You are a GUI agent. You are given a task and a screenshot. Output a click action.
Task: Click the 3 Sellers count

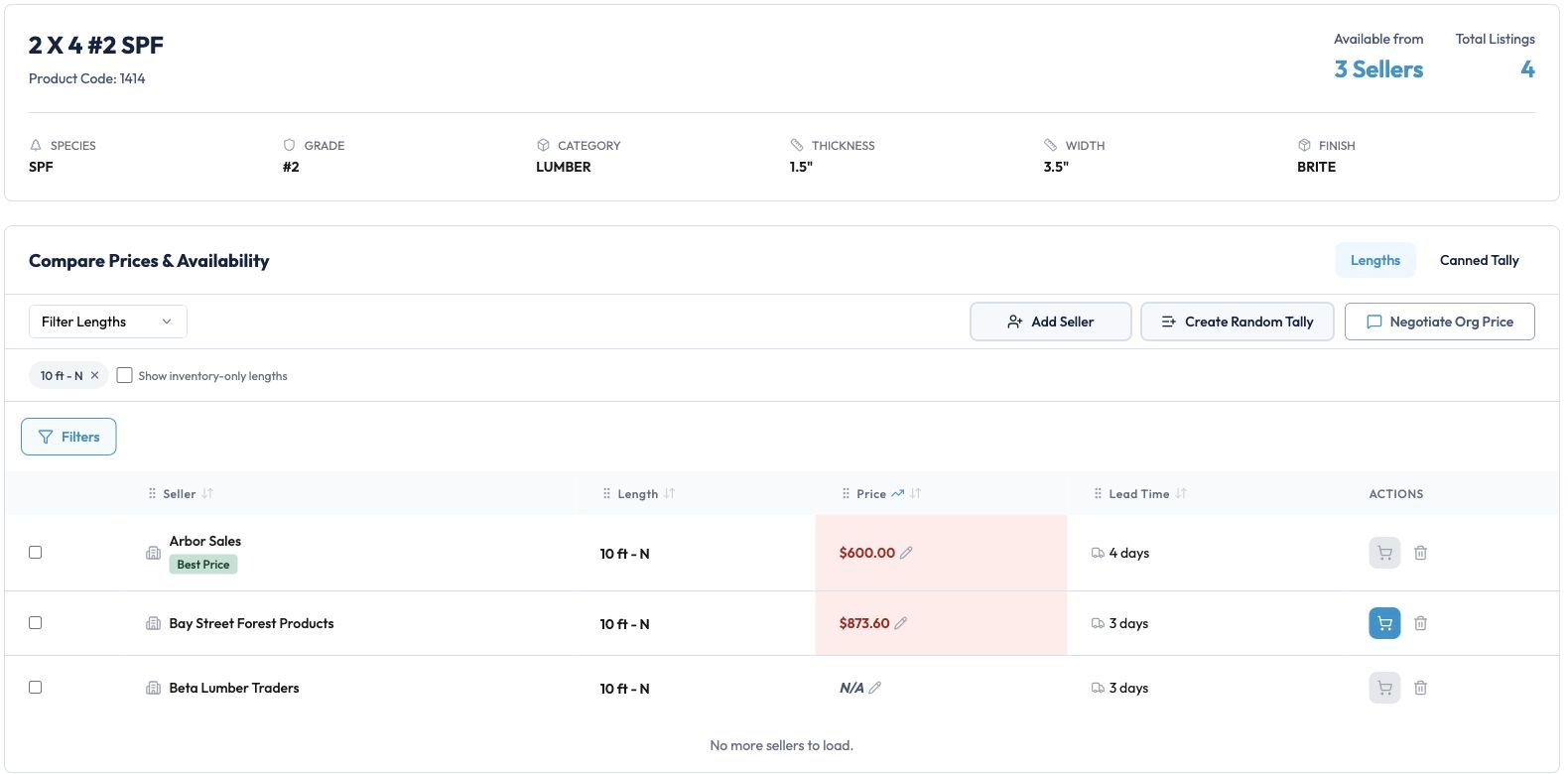tap(1378, 69)
